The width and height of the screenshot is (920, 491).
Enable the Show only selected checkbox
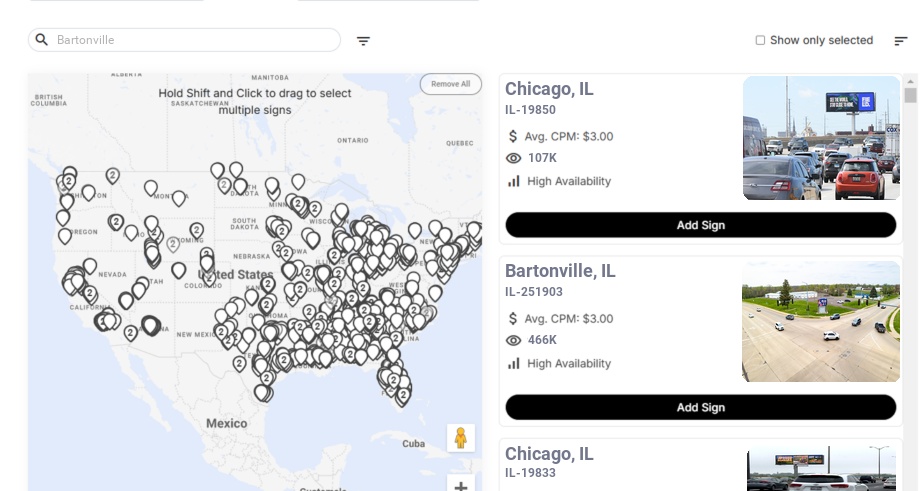point(760,40)
